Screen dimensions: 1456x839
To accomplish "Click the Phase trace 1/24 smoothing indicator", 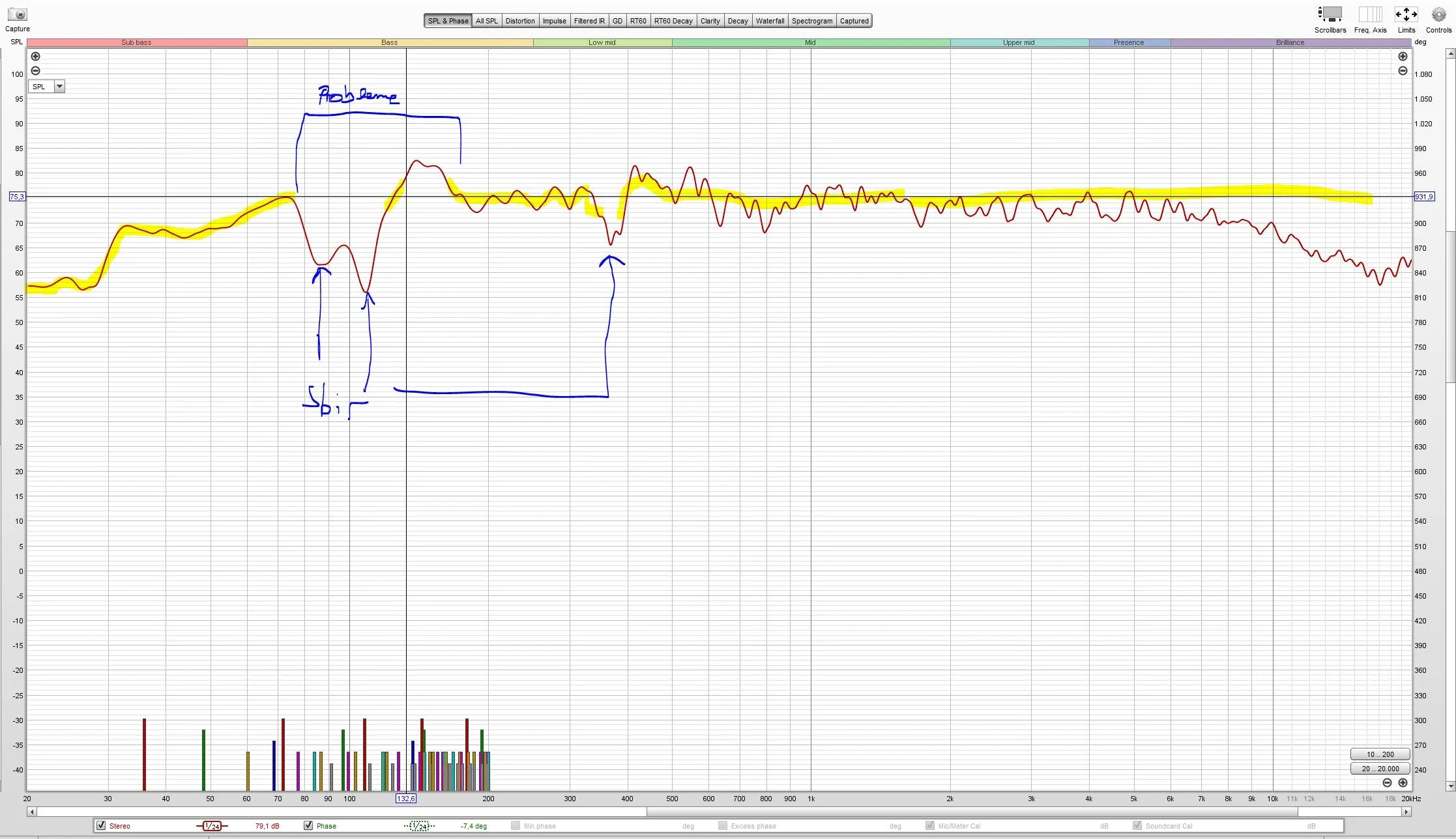I will coord(419,826).
